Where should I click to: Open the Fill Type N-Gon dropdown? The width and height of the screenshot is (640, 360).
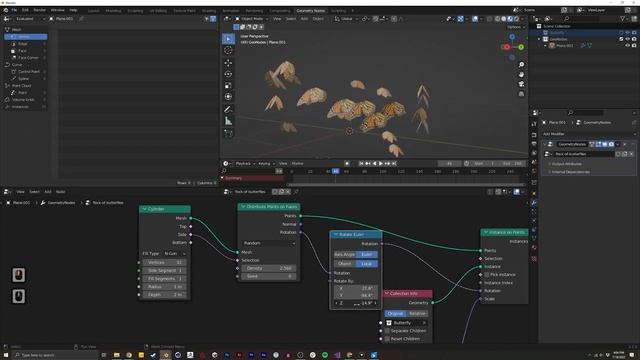point(175,254)
